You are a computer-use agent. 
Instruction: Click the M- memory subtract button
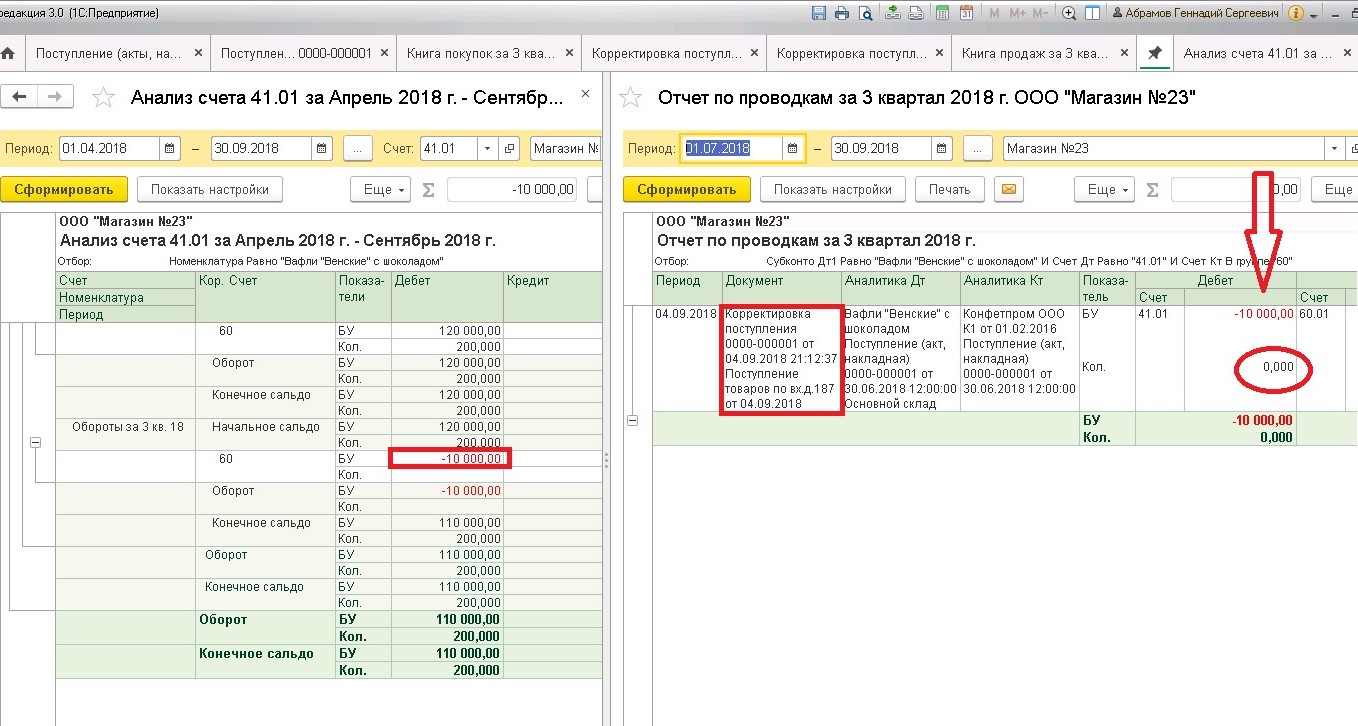click(1041, 13)
